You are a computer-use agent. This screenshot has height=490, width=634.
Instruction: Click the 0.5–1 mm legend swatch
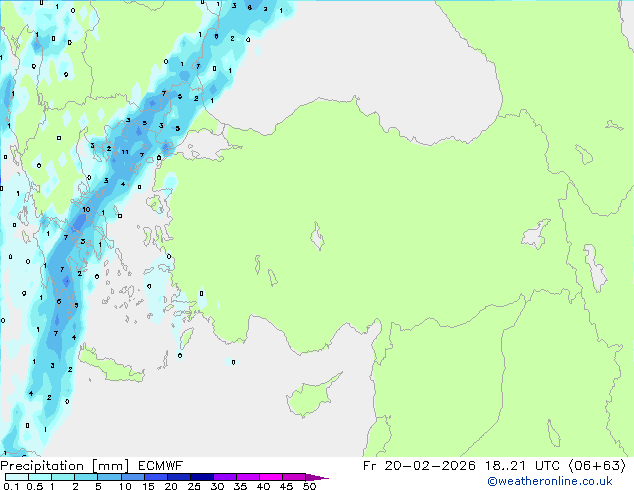click(40, 477)
